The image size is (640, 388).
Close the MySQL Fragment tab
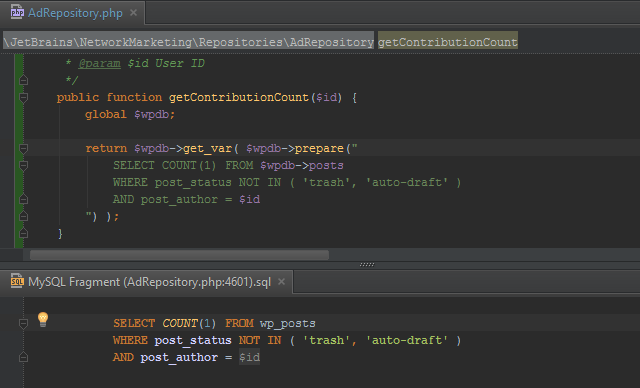point(281,282)
